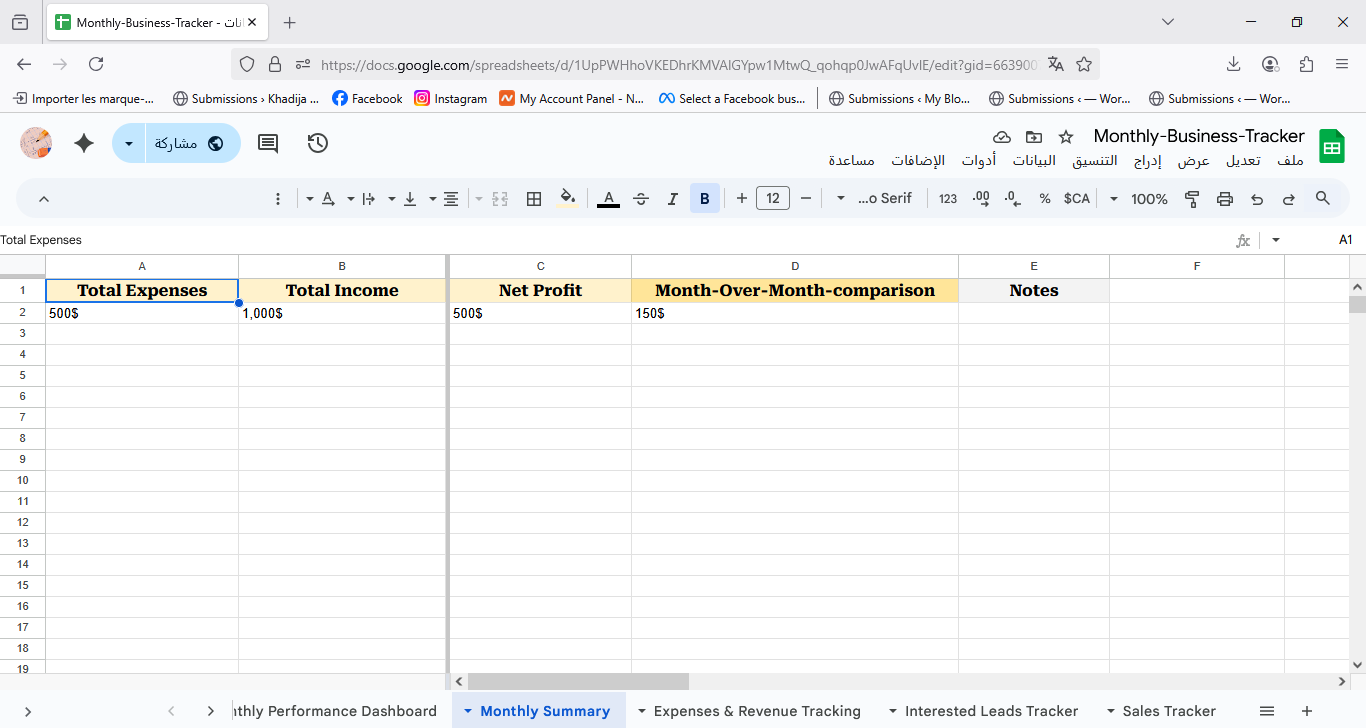Select the Net Profit header cell
The height and width of the screenshot is (728, 1366).
click(x=540, y=291)
